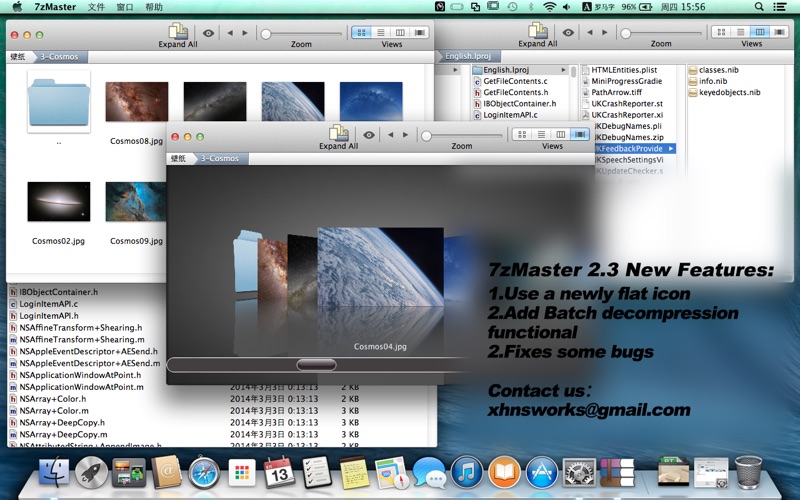Image resolution: width=800 pixels, height=500 pixels.
Task: Switch cover flow window to icon grid view
Action: coord(522,134)
